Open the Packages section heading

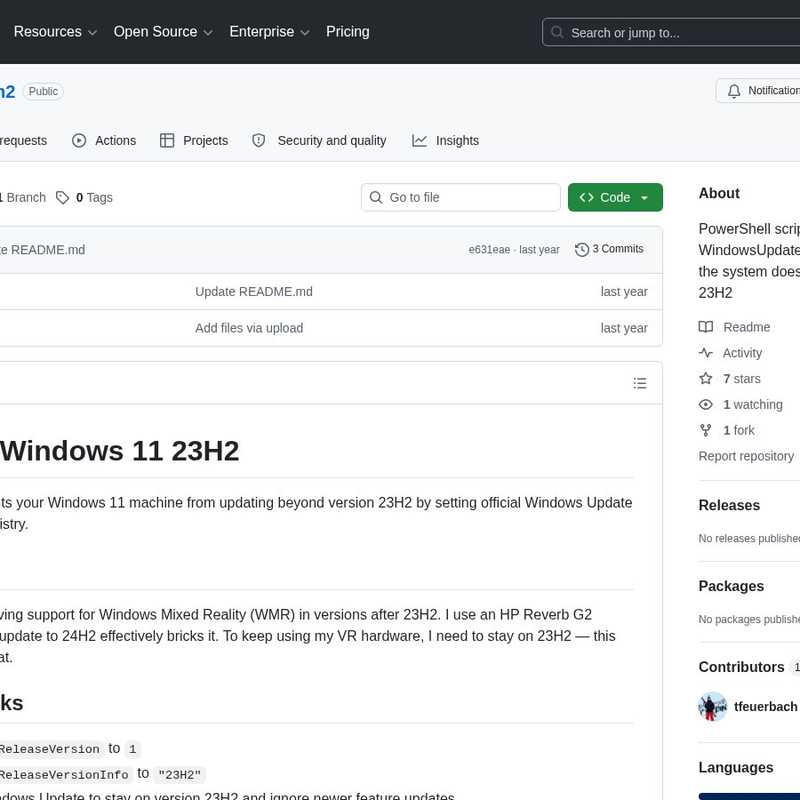(731, 586)
